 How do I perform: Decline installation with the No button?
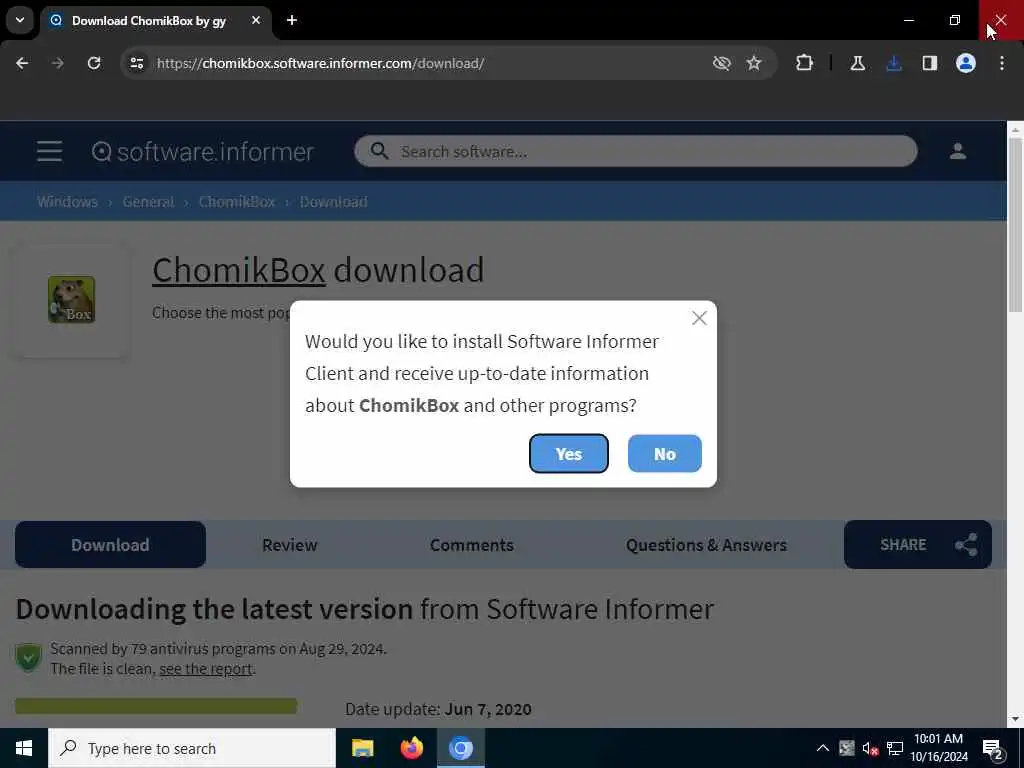pos(664,453)
